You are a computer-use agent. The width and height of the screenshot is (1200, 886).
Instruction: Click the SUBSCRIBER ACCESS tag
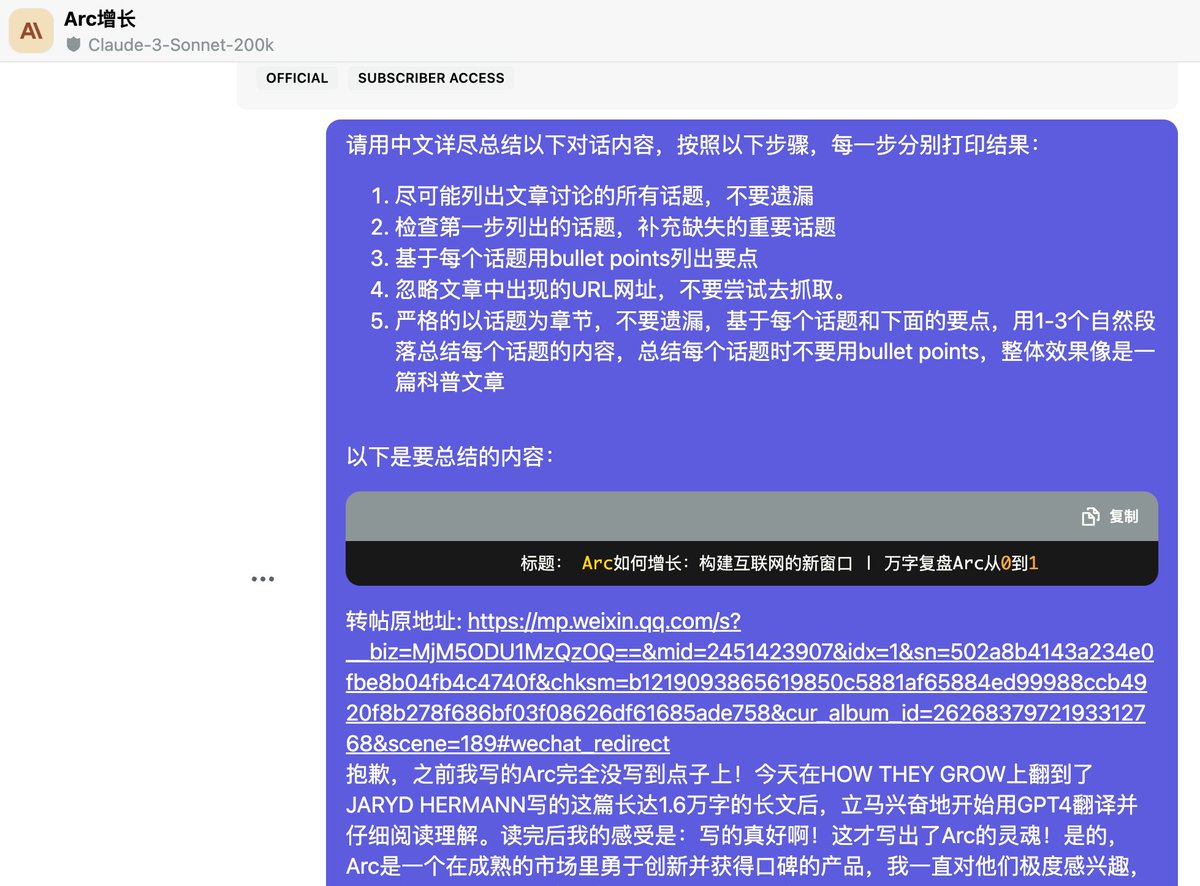pos(431,78)
